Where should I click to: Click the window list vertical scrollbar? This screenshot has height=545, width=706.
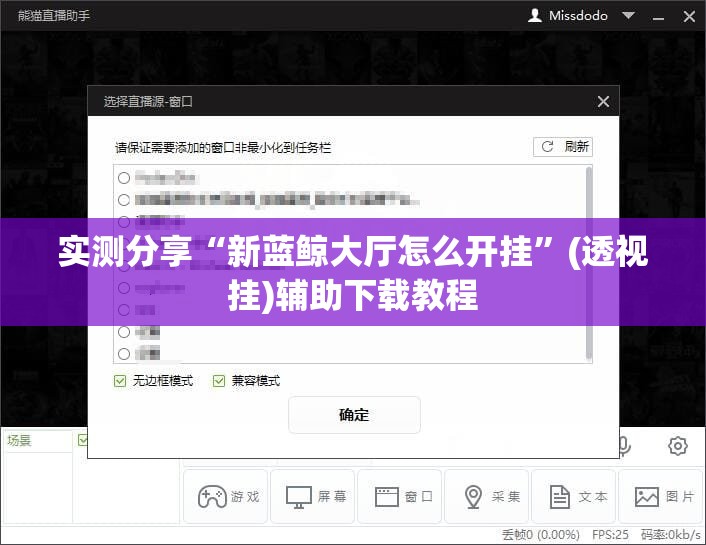[588, 263]
